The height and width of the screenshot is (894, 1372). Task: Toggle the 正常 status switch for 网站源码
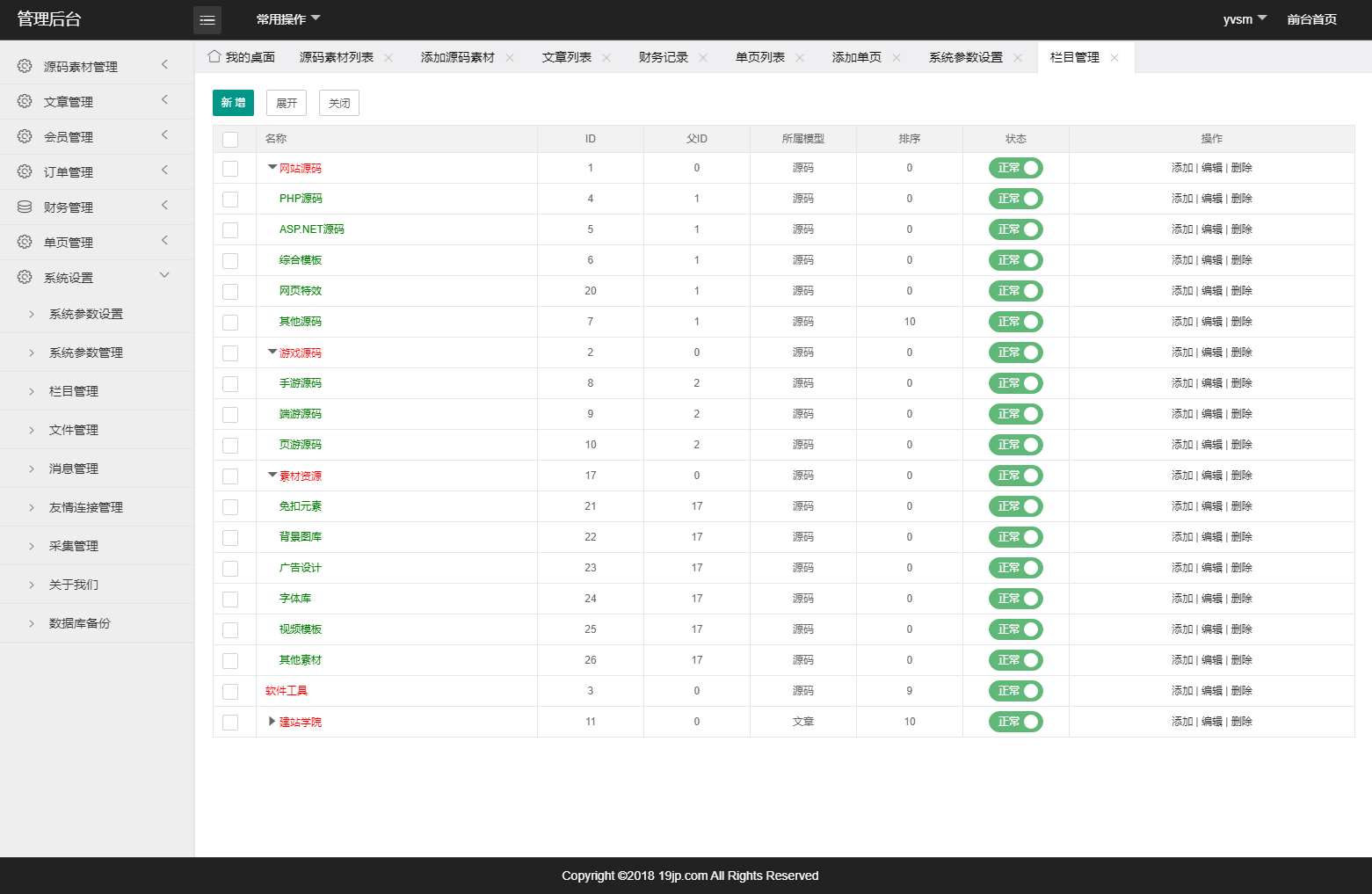[1016, 168]
